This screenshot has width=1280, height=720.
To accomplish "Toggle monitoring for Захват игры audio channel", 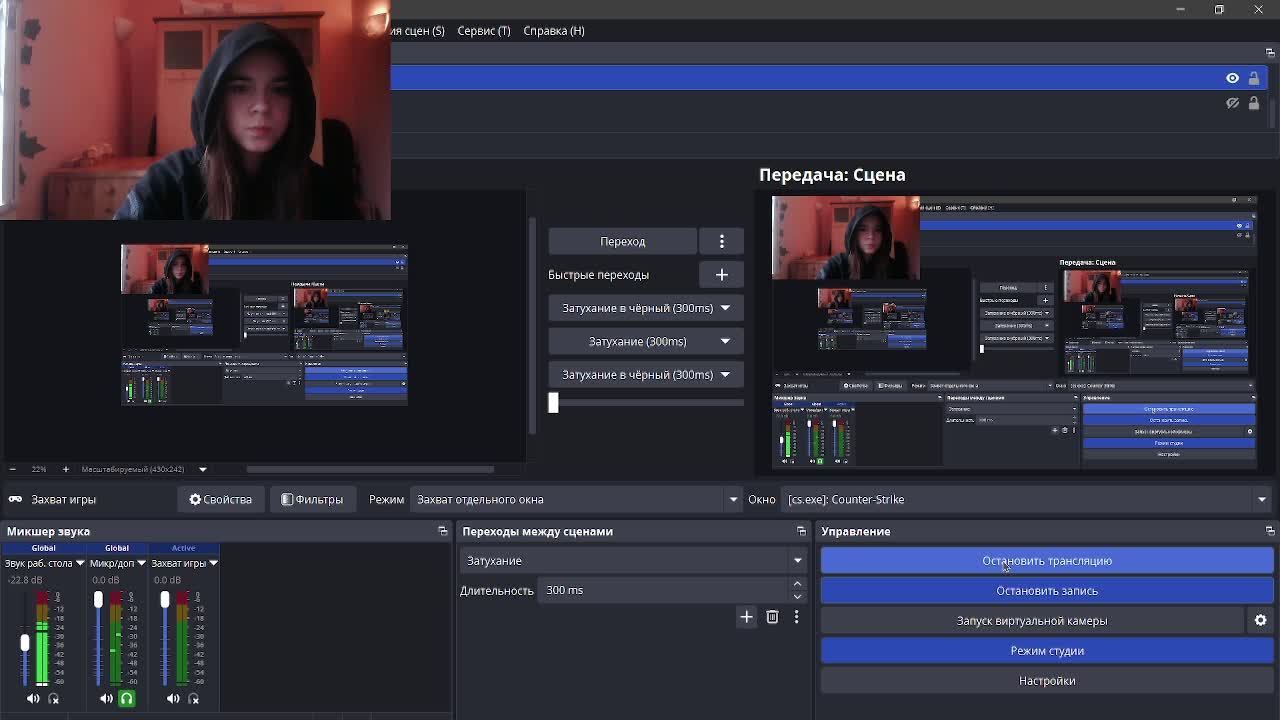I will [x=194, y=699].
